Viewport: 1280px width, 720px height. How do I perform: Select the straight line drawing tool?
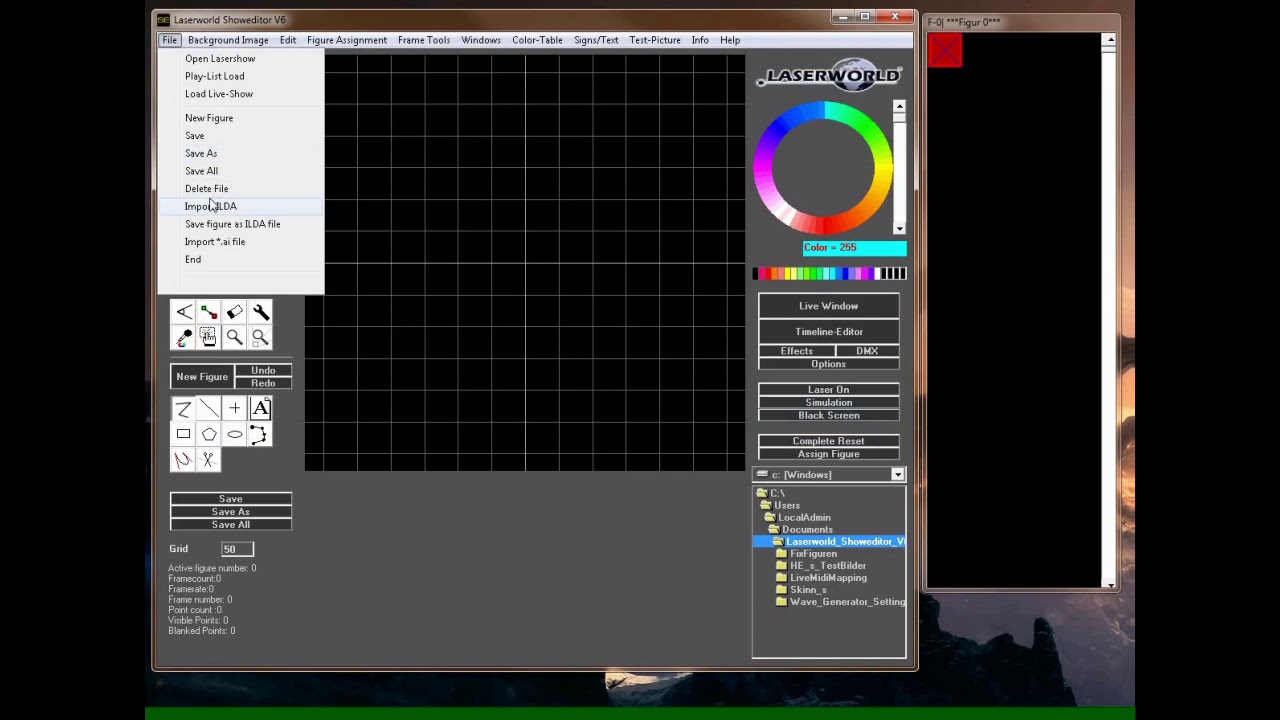(x=208, y=408)
